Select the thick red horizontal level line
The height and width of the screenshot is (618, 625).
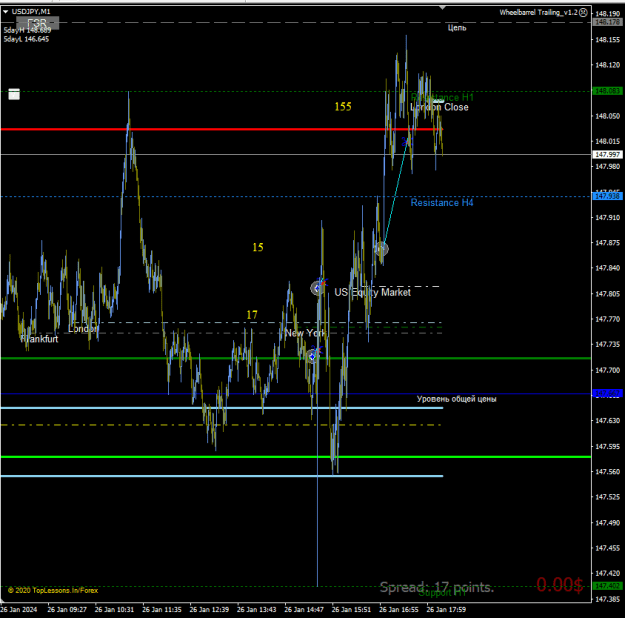point(222,129)
